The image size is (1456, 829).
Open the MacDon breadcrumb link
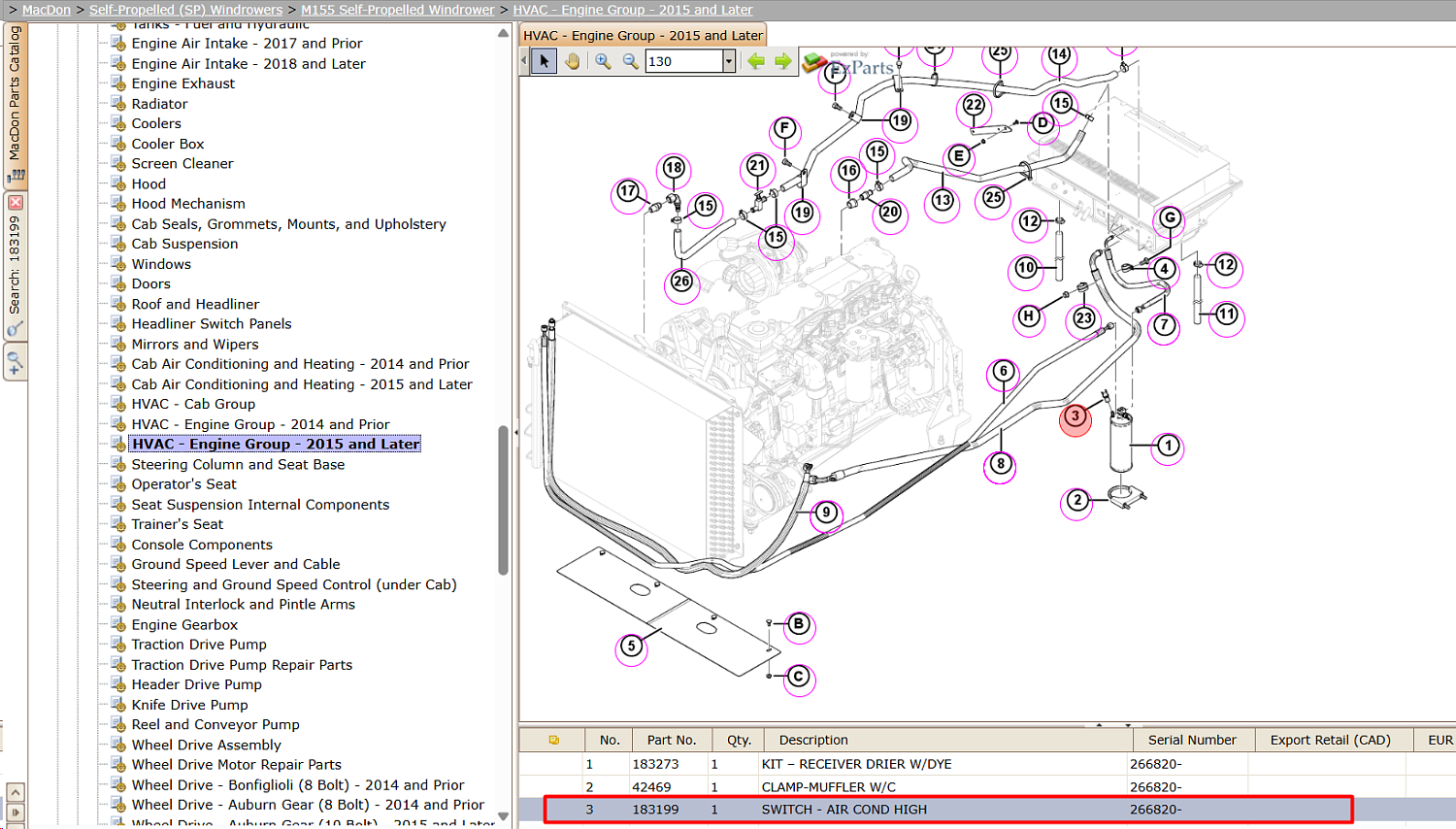tap(47, 10)
